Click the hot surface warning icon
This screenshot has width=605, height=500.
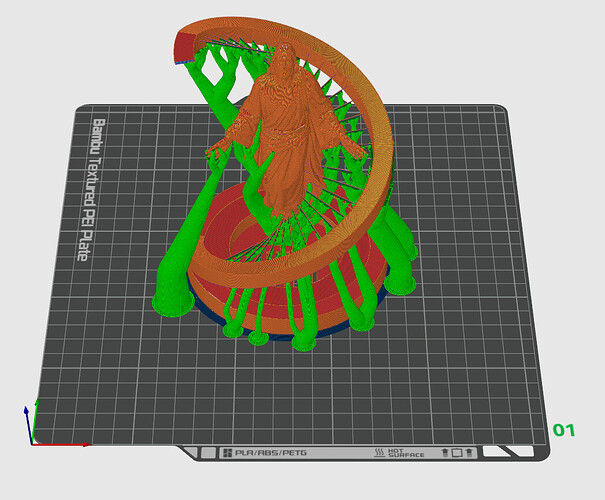(380, 452)
